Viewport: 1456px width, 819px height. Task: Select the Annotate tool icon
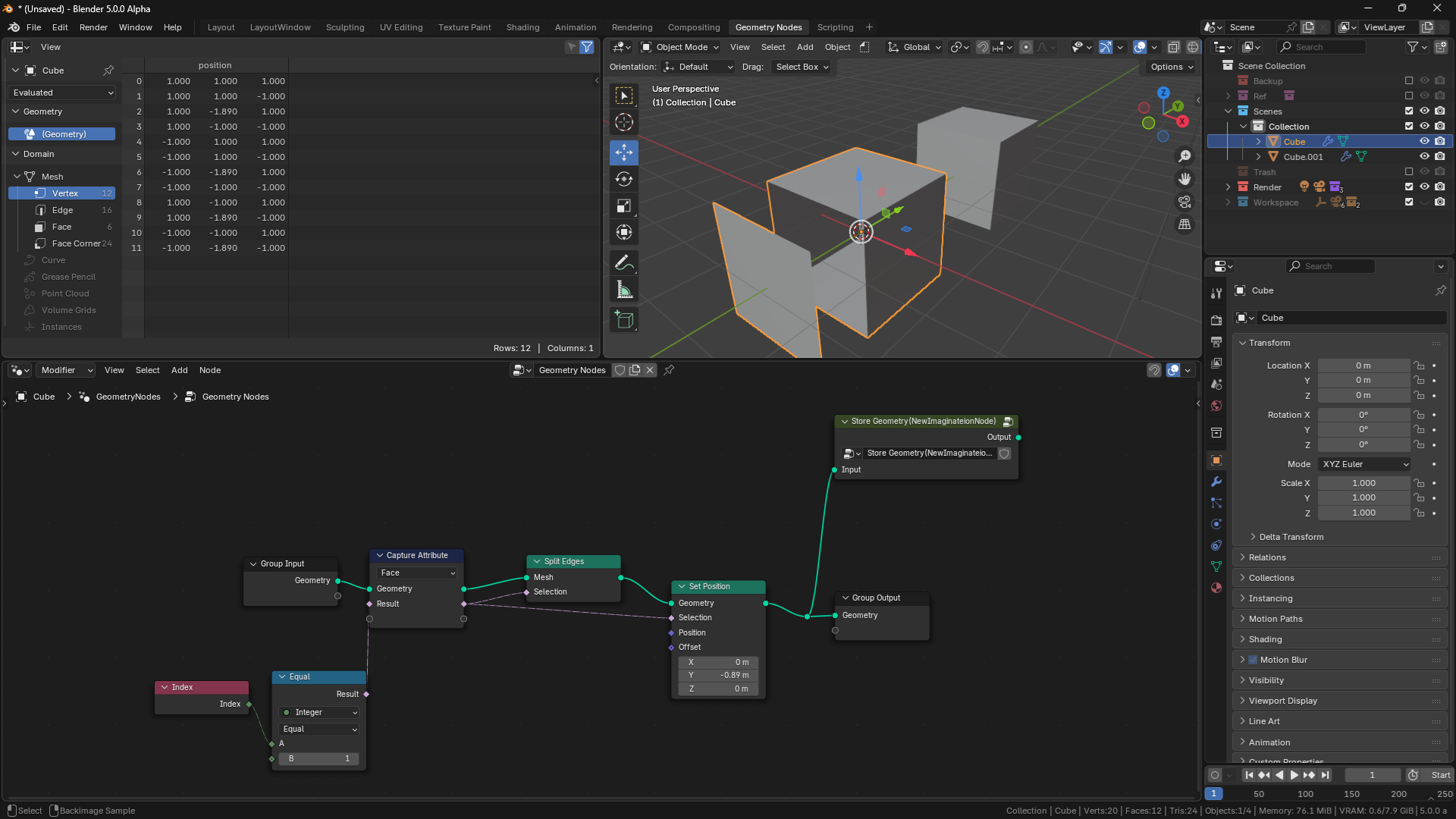(624, 263)
